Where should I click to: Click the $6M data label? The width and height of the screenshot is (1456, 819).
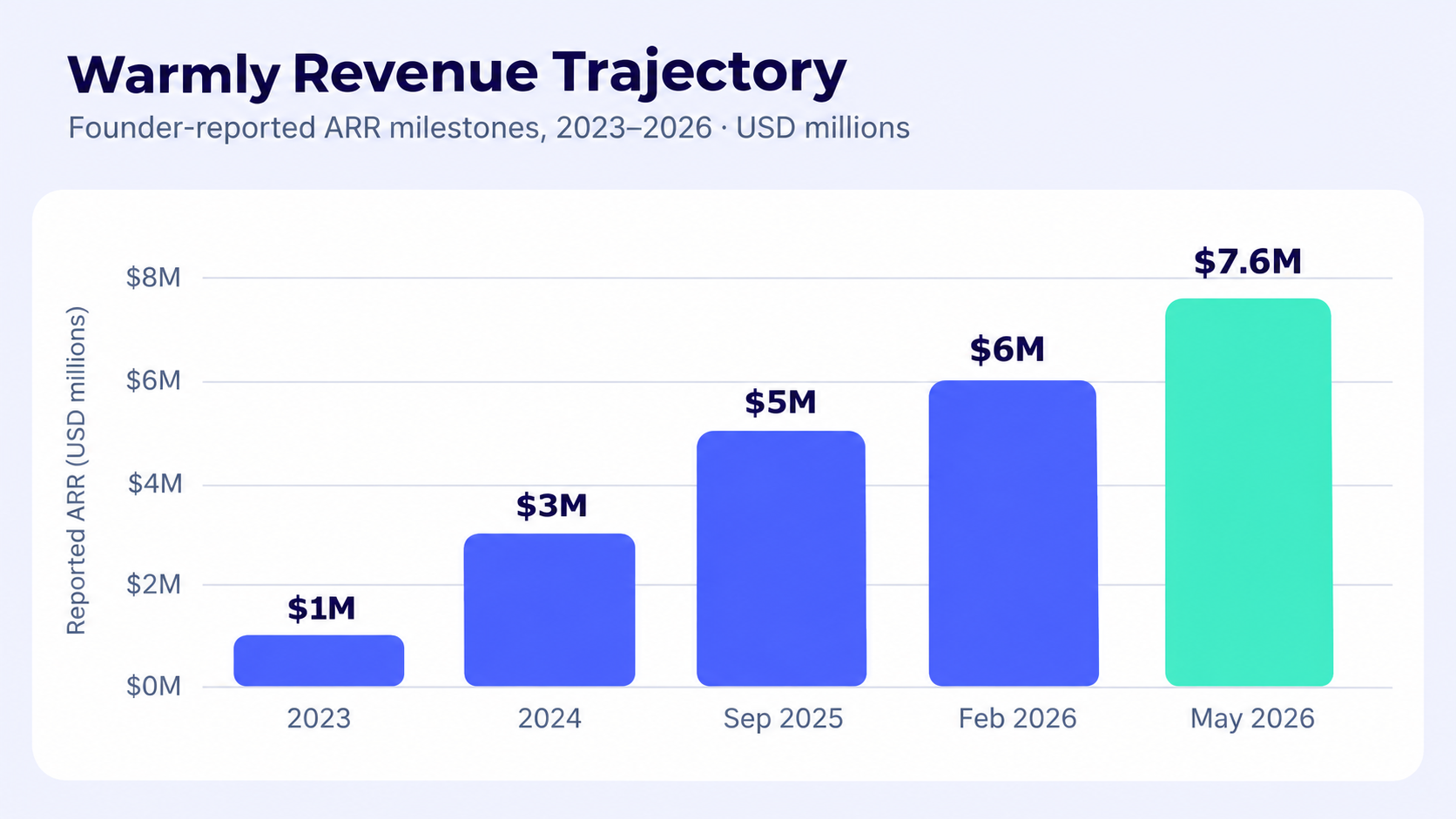coord(1008,350)
